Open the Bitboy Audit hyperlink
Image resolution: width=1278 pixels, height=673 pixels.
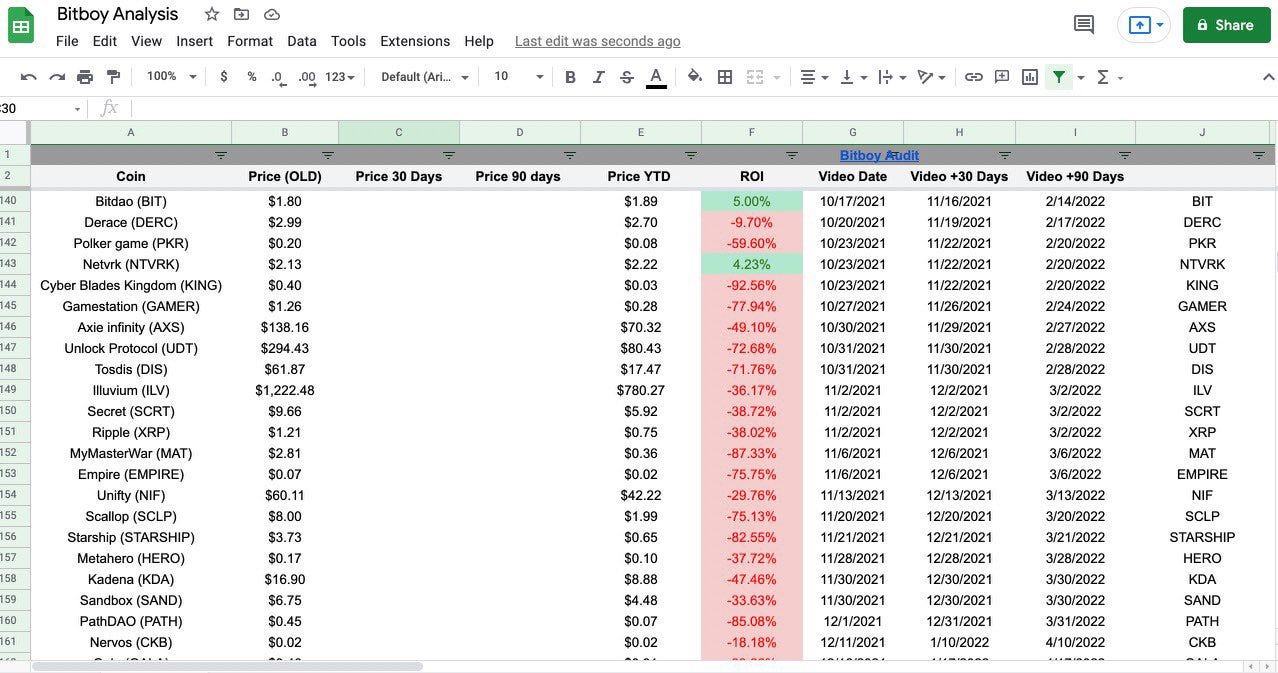tap(879, 155)
